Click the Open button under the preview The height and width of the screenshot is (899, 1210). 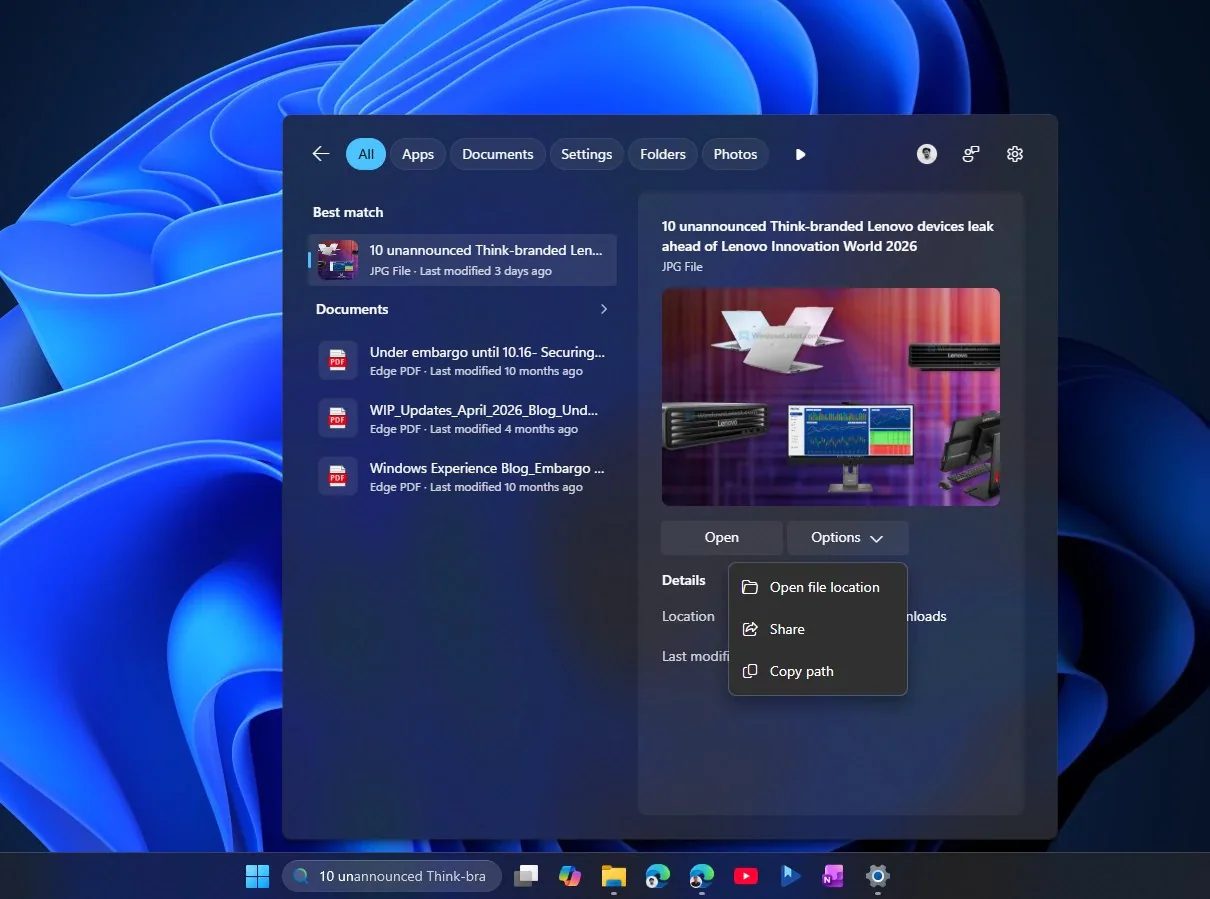(x=722, y=538)
